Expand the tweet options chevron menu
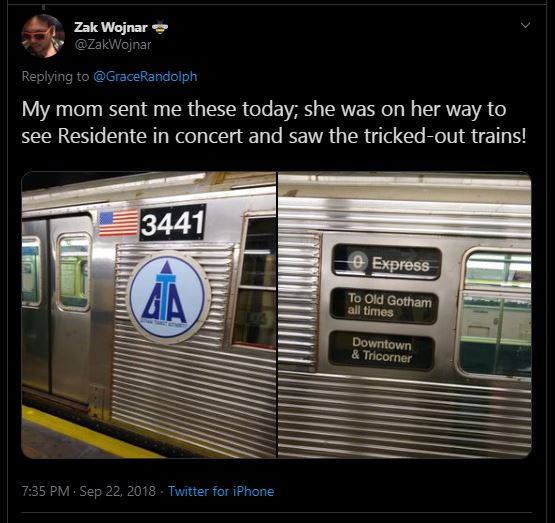 (526, 25)
